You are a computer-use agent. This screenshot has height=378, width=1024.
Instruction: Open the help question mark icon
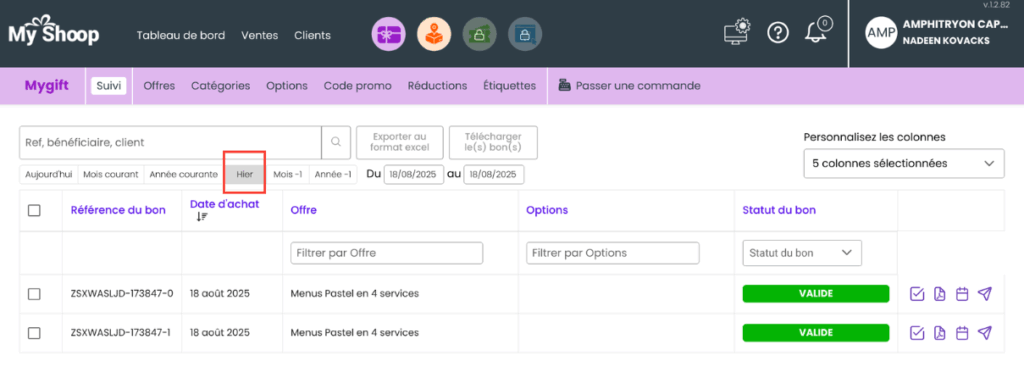(x=778, y=33)
